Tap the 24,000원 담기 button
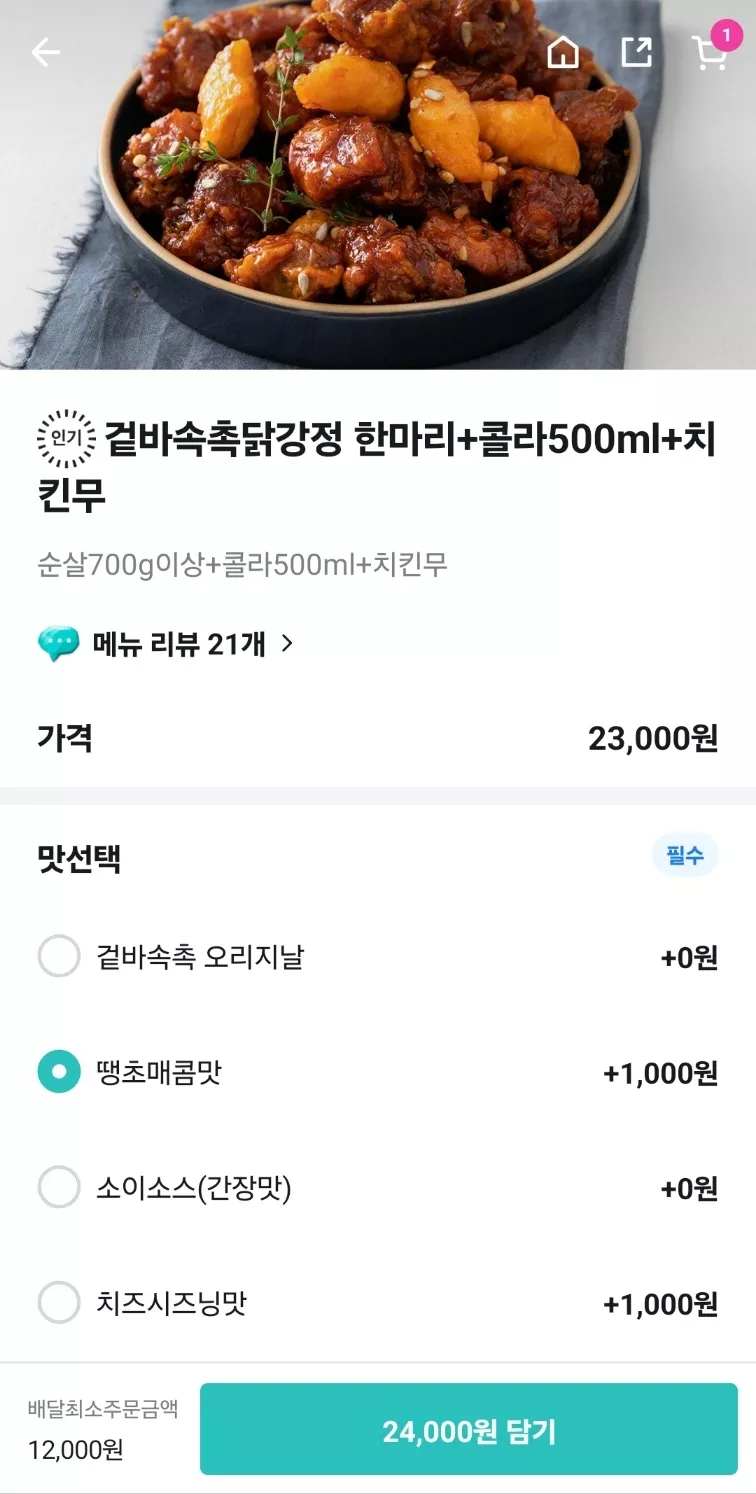Screen dimensions: 756x1494 click(469, 1429)
